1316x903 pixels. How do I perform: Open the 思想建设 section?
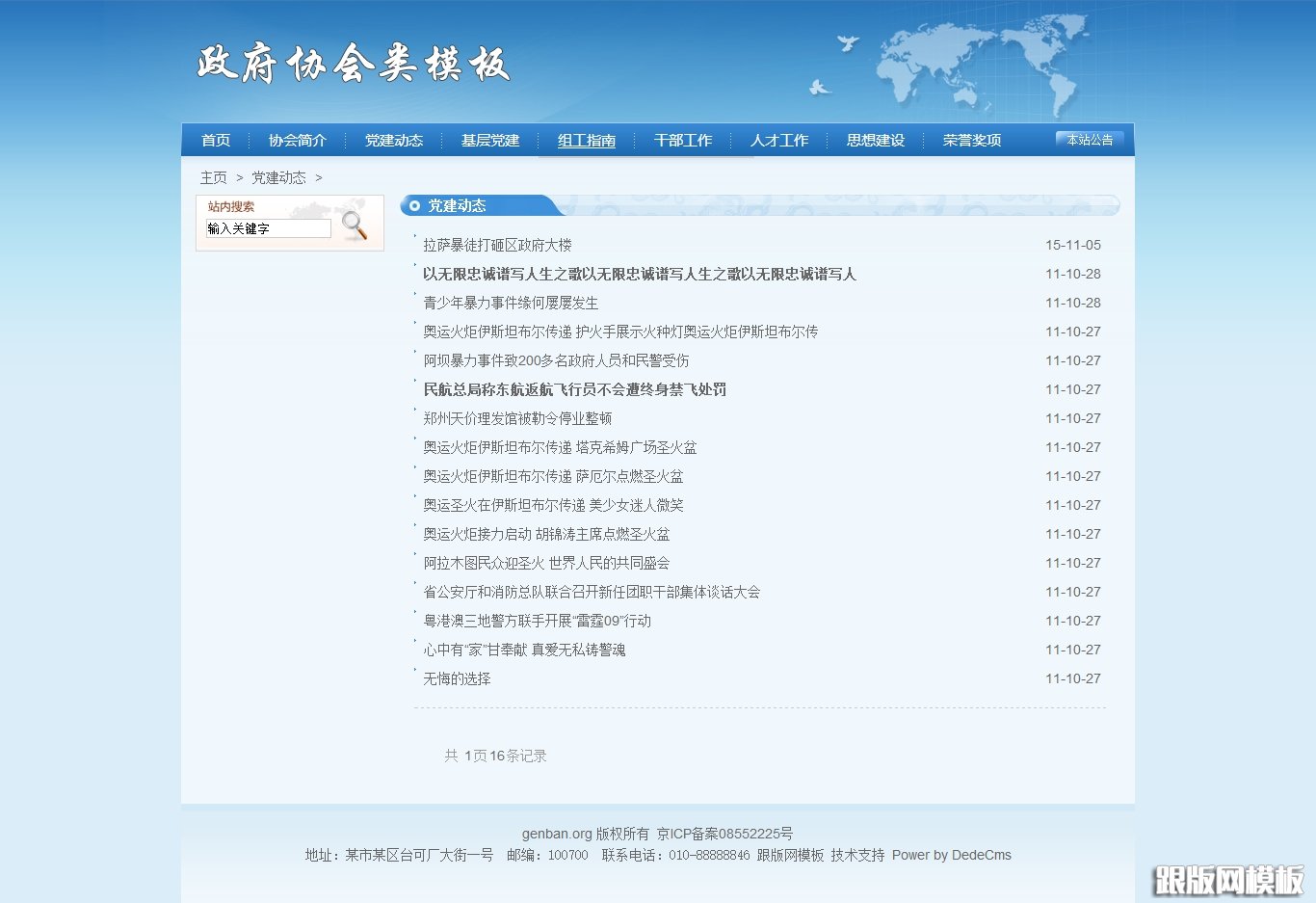pos(875,140)
